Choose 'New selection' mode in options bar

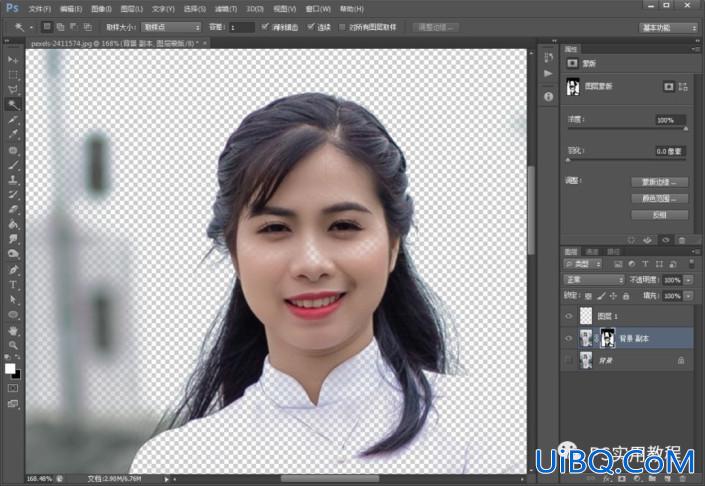[47, 27]
